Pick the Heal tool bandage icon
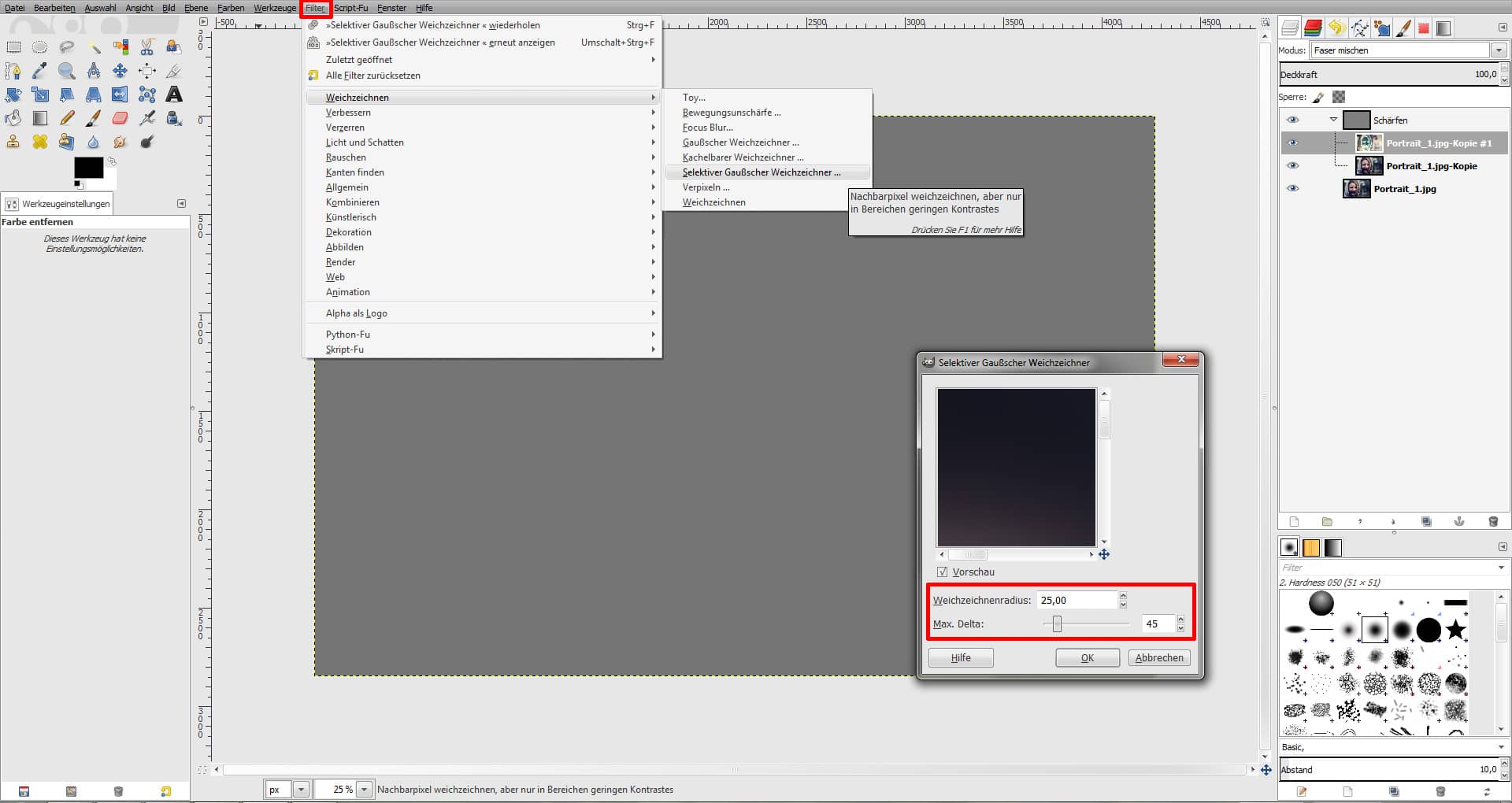The height and width of the screenshot is (803, 1512). [x=40, y=142]
